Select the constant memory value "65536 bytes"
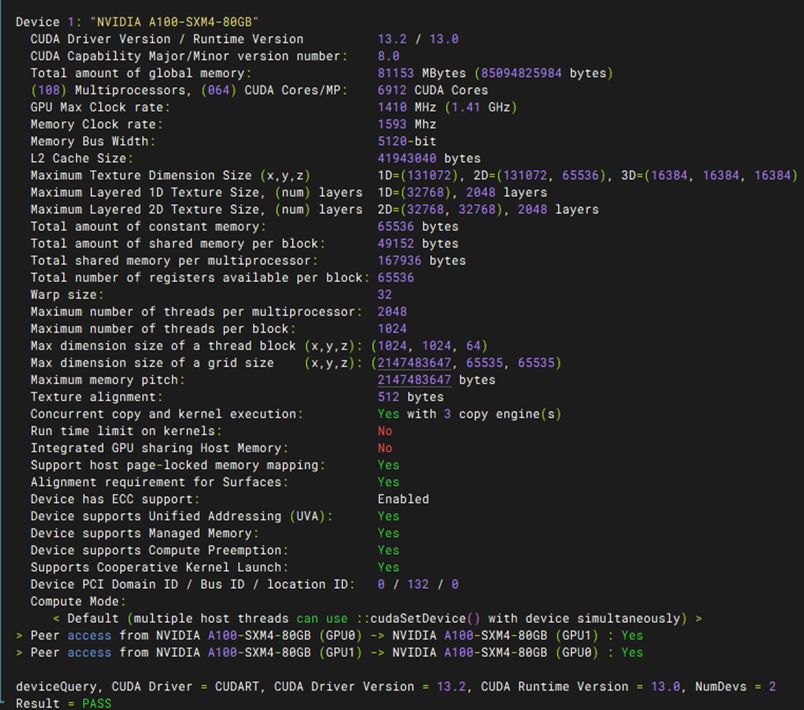 click(418, 226)
